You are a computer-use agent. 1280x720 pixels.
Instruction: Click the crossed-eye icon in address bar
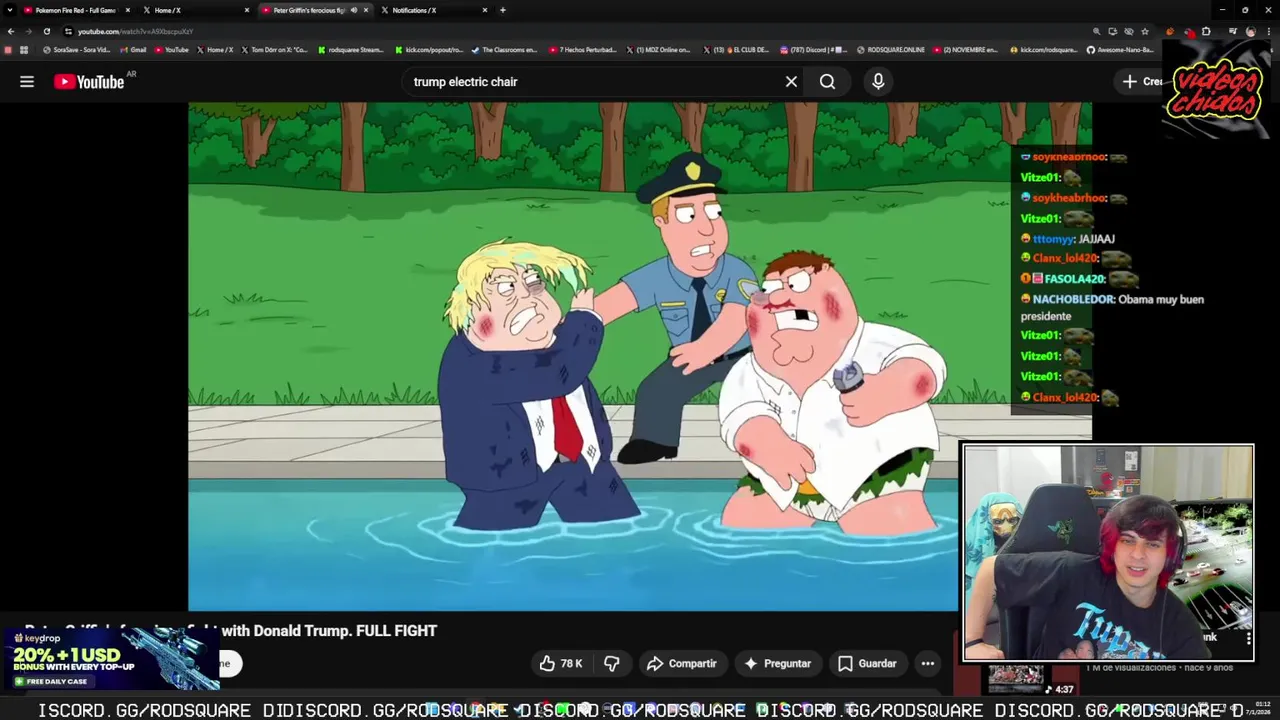click(x=1129, y=31)
